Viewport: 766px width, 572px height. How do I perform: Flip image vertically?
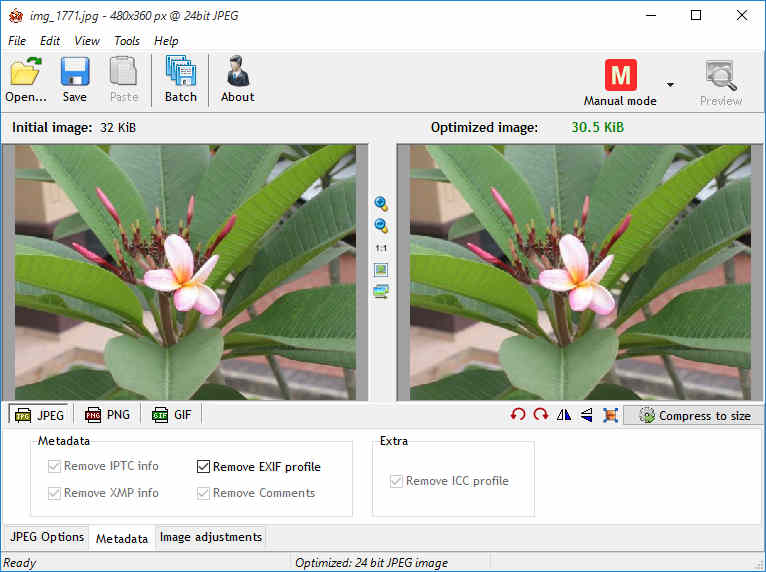587,415
